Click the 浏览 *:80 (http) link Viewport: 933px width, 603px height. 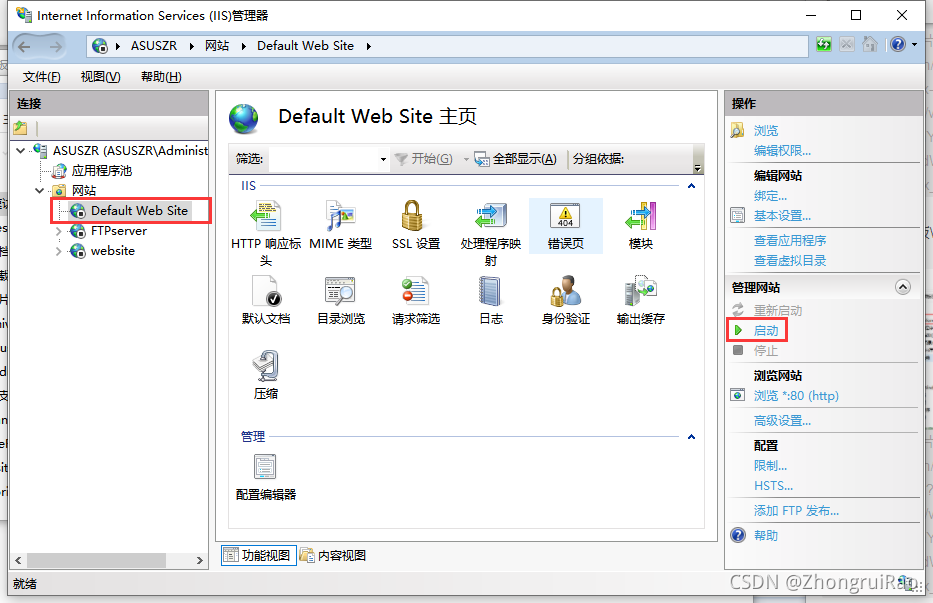(x=796, y=396)
